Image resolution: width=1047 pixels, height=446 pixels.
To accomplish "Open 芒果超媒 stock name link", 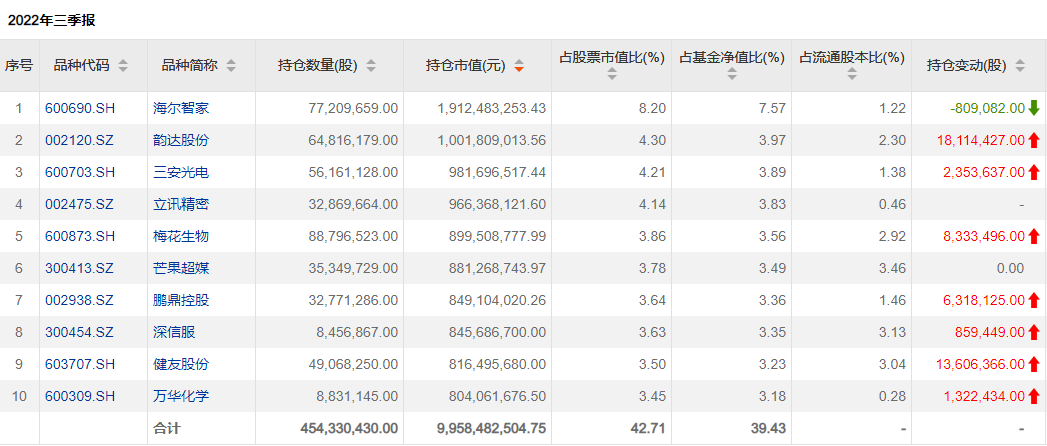I will click(181, 268).
